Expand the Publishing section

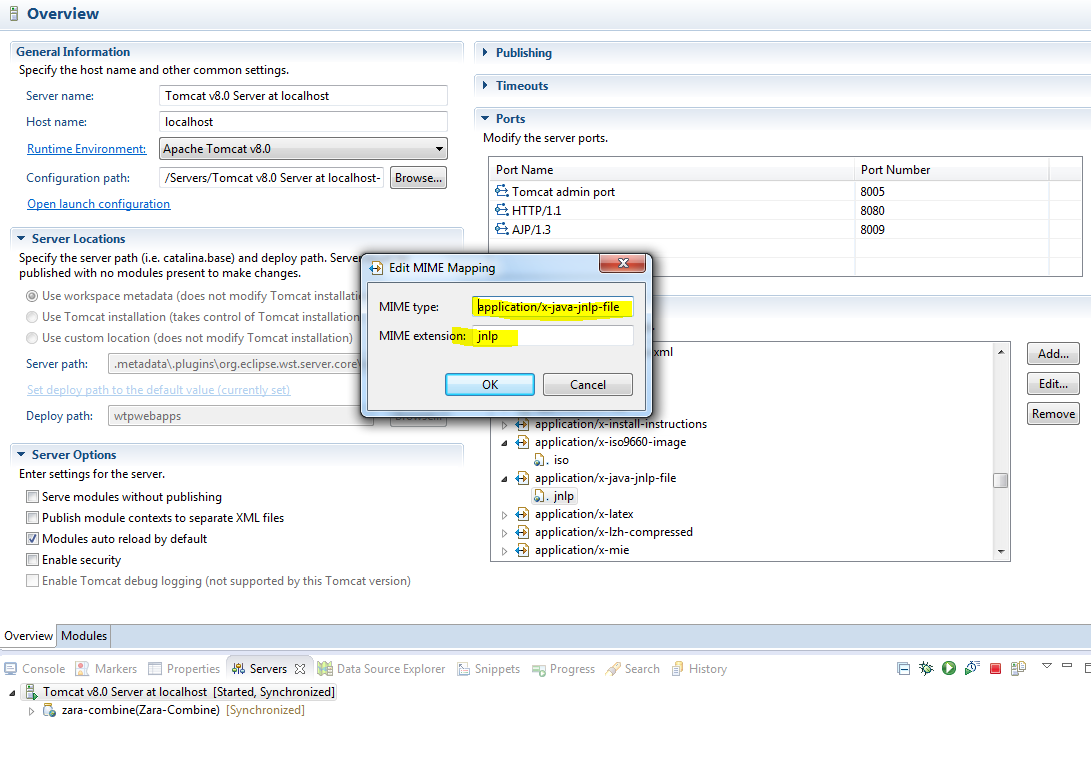click(485, 52)
